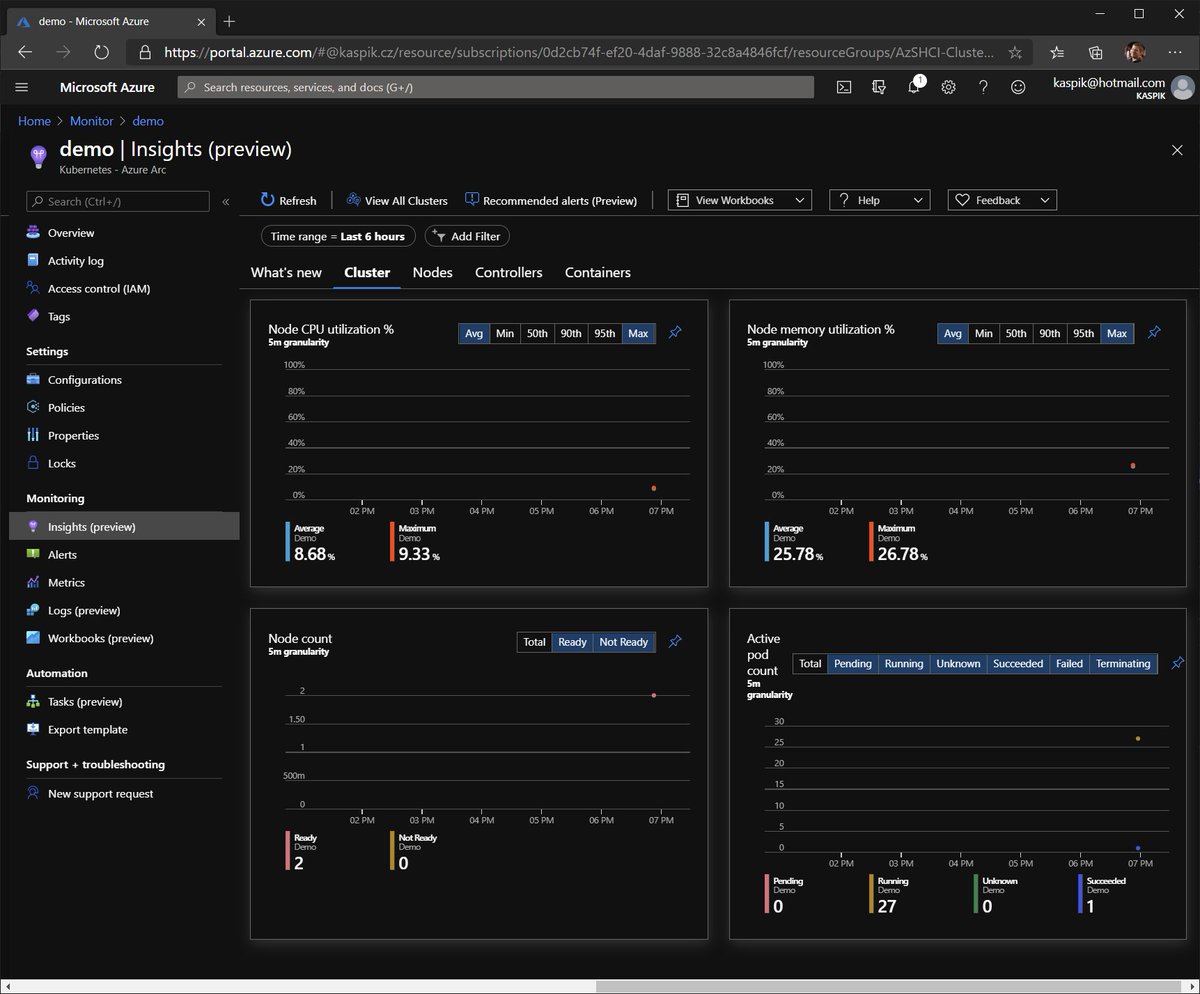Expand the Help dropdown
1200x994 pixels.
[879, 200]
